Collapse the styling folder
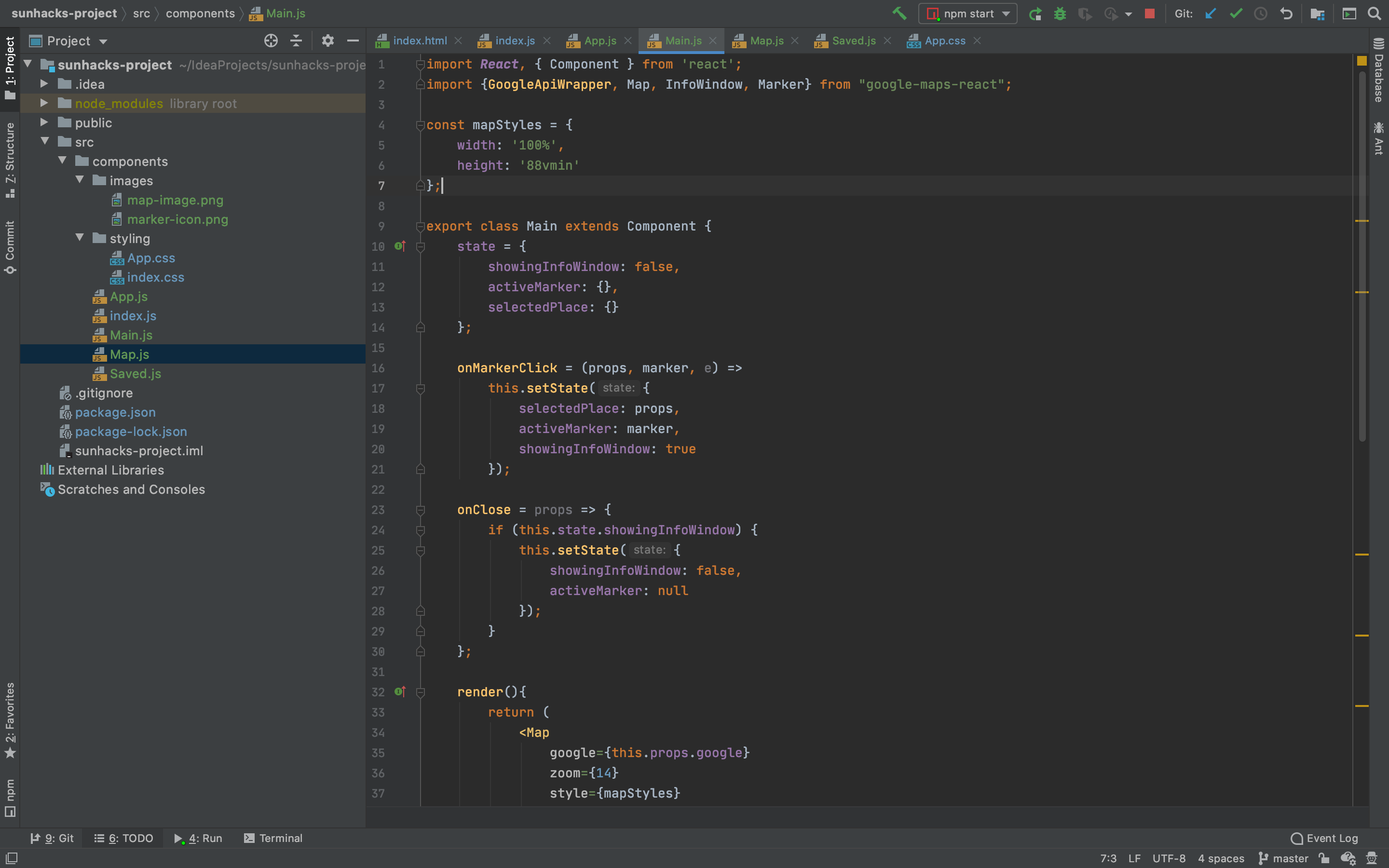Screen dimensions: 1389x868 (x=80, y=238)
